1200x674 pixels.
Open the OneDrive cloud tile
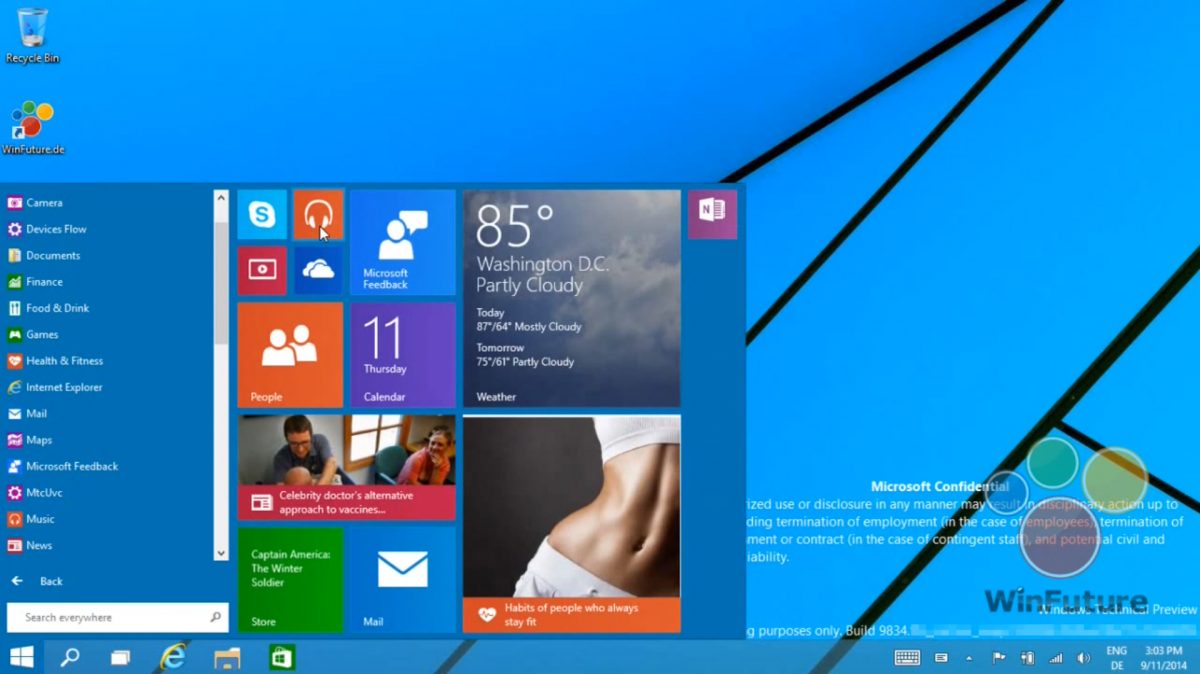[x=317, y=270]
